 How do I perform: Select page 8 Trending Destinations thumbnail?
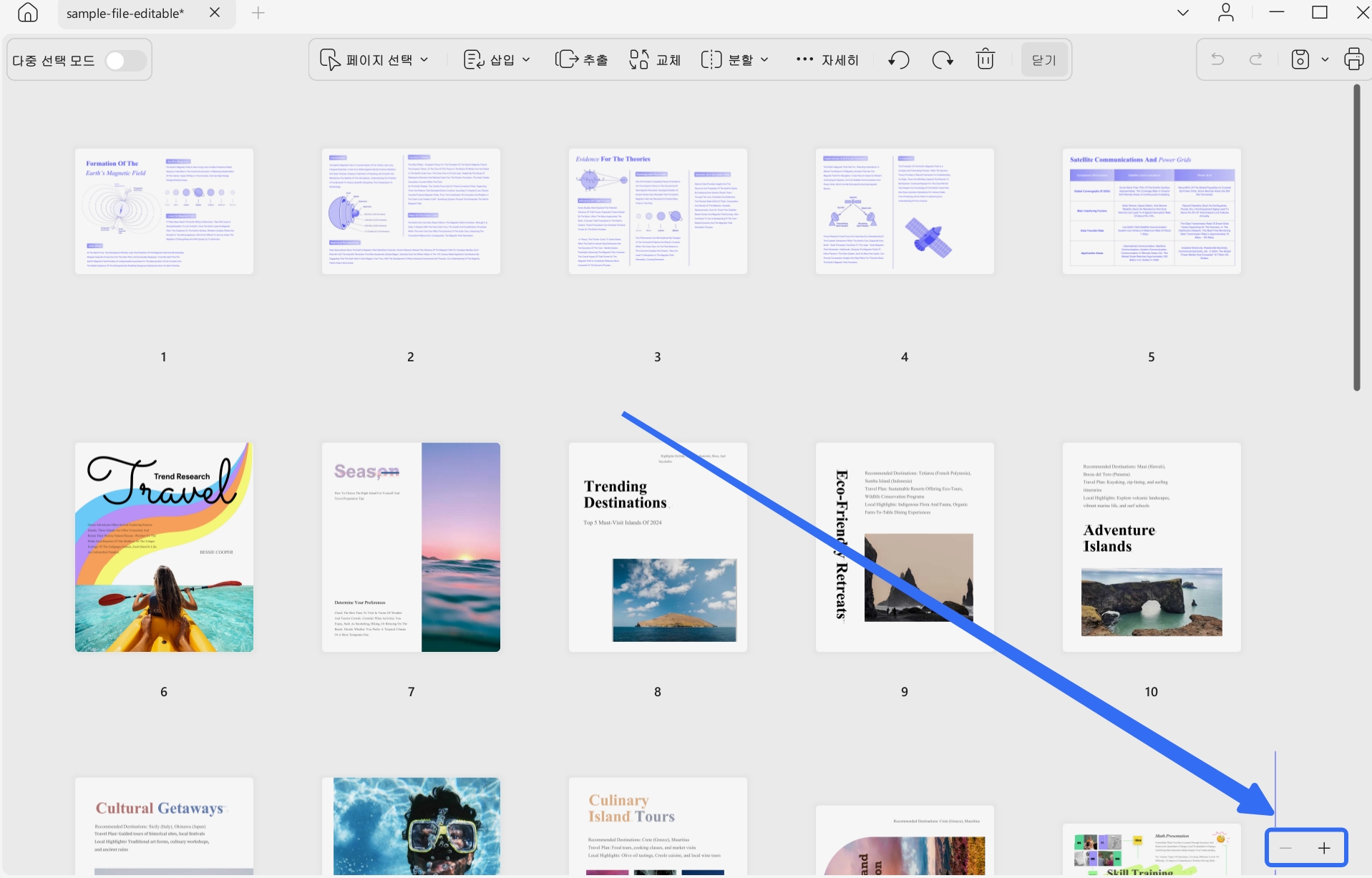[x=658, y=547]
